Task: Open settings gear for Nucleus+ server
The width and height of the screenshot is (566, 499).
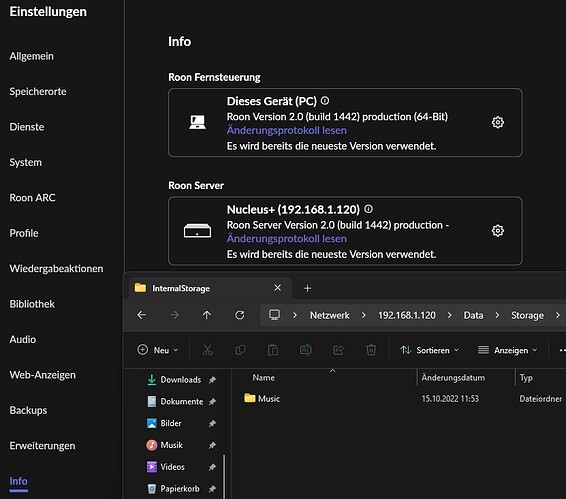Action: pyautogui.click(x=497, y=231)
